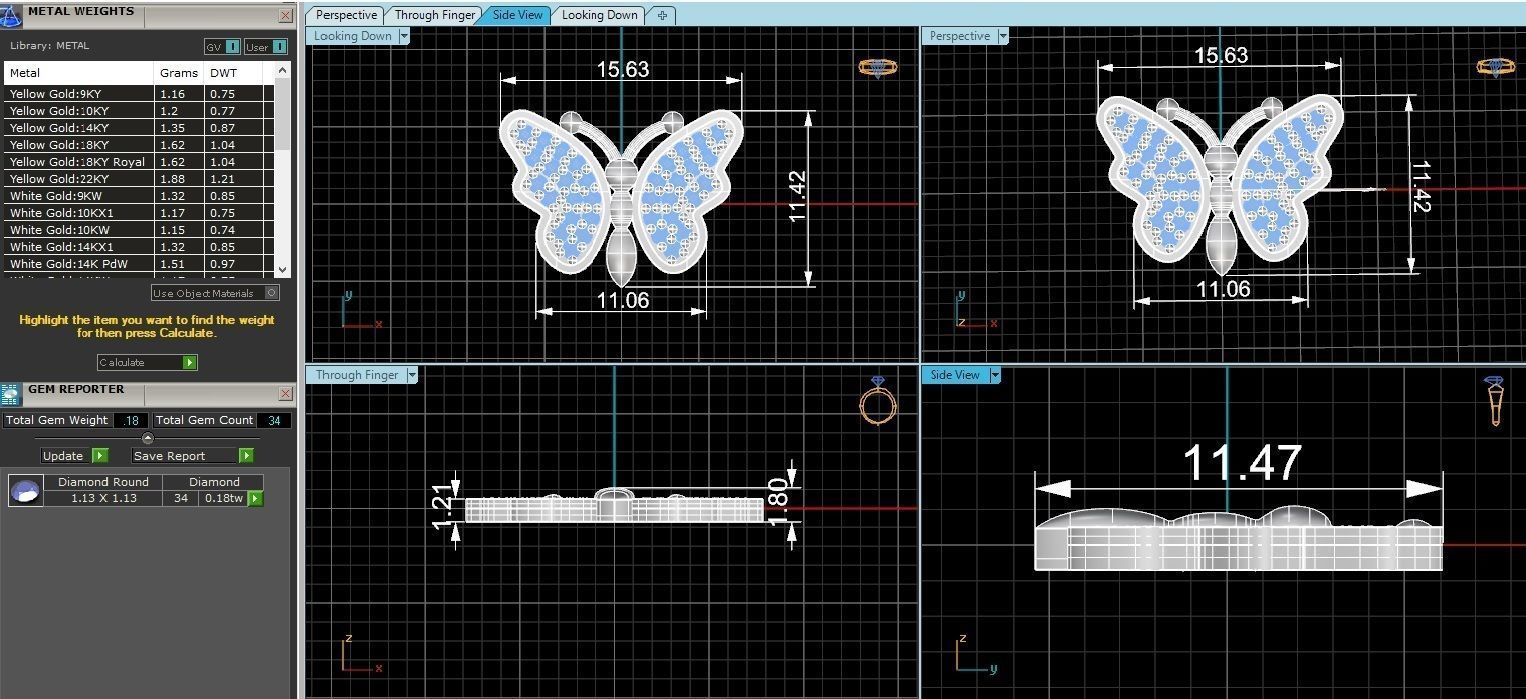The height and width of the screenshot is (699, 1526).
Task: Open the Side View viewport dropdown
Action: 995,374
